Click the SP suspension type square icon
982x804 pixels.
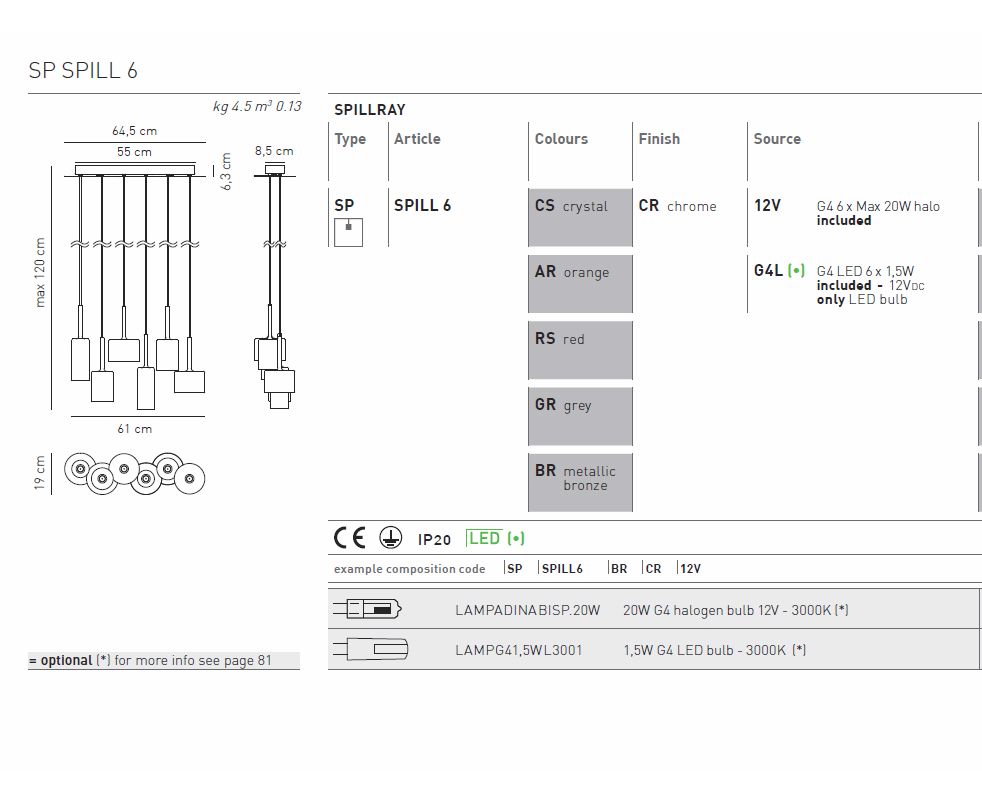346,232
